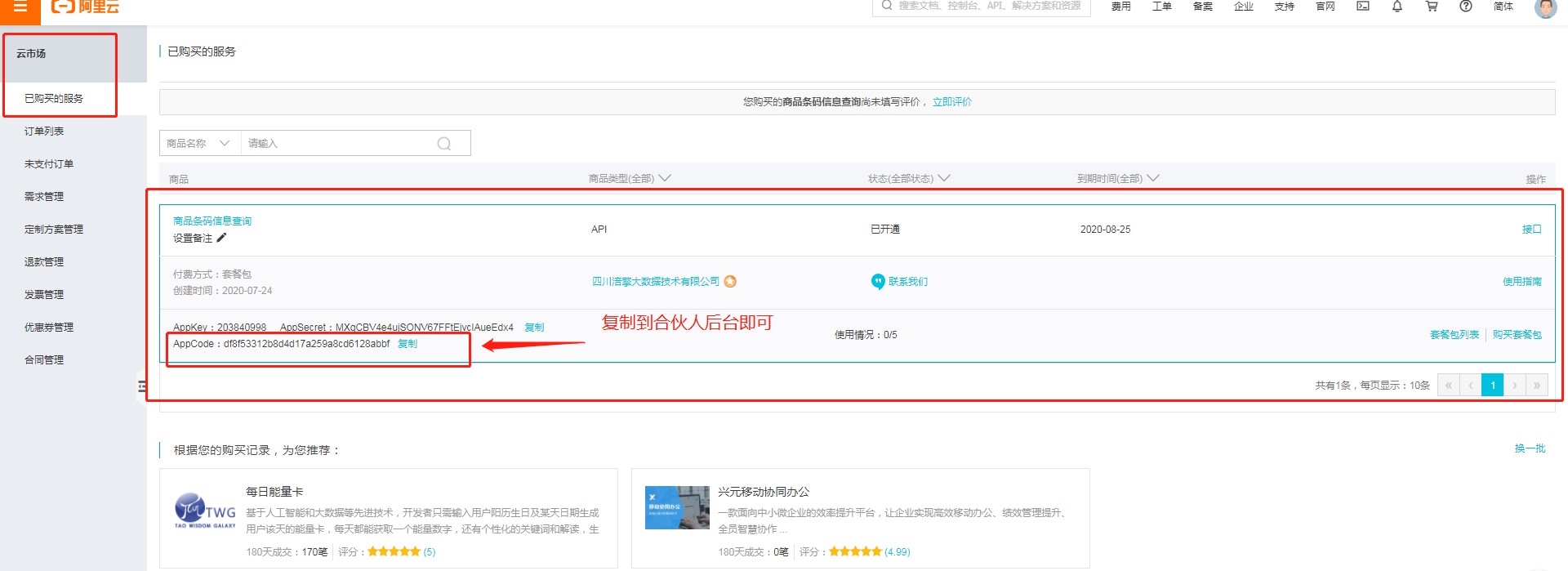1568x571 pixels.
Task: Select 未支付订单 in sidebar
Action: [x=49, y=163]
